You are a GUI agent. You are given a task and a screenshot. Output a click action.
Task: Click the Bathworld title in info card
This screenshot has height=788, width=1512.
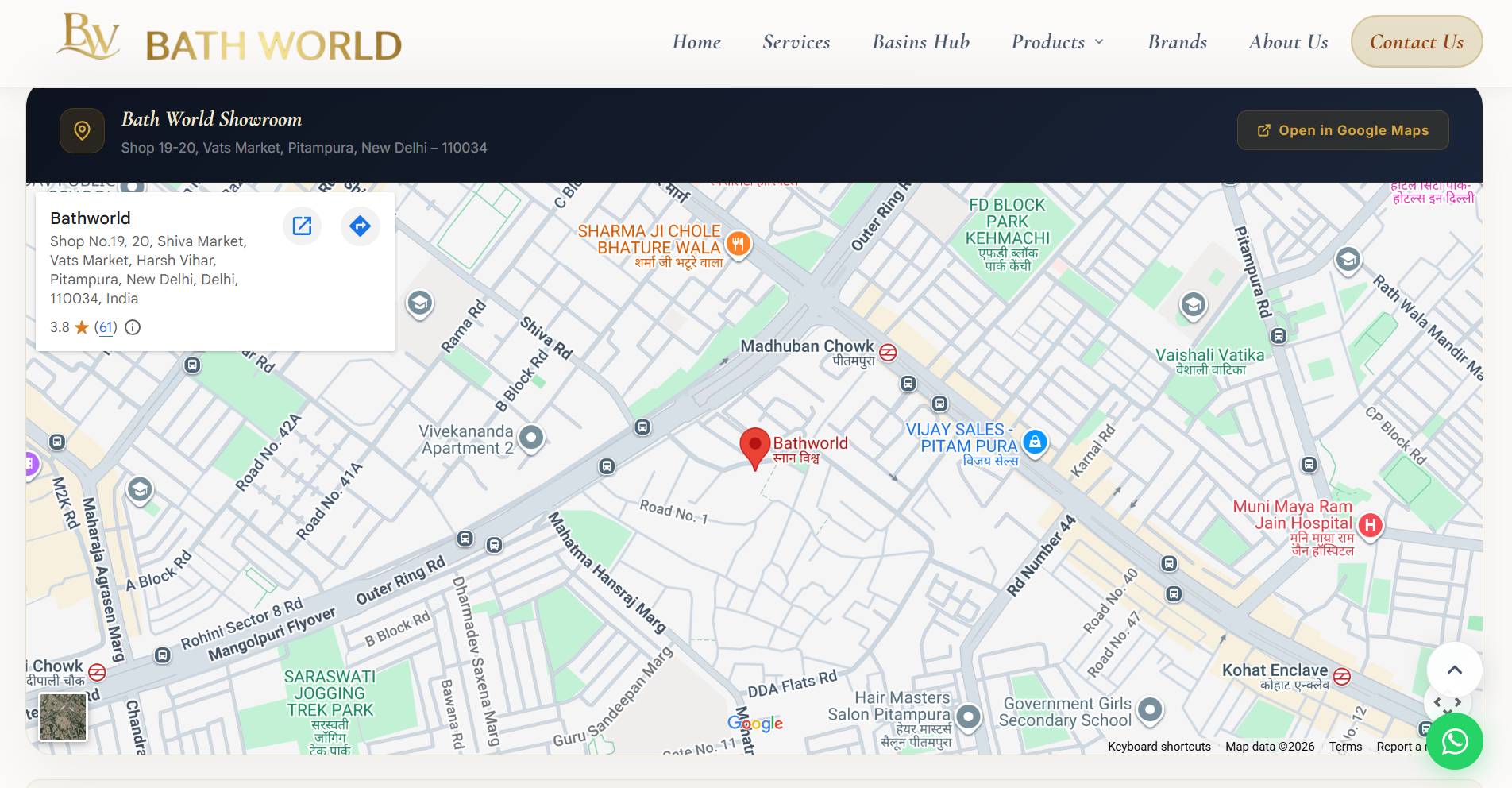tap(91, 218)
